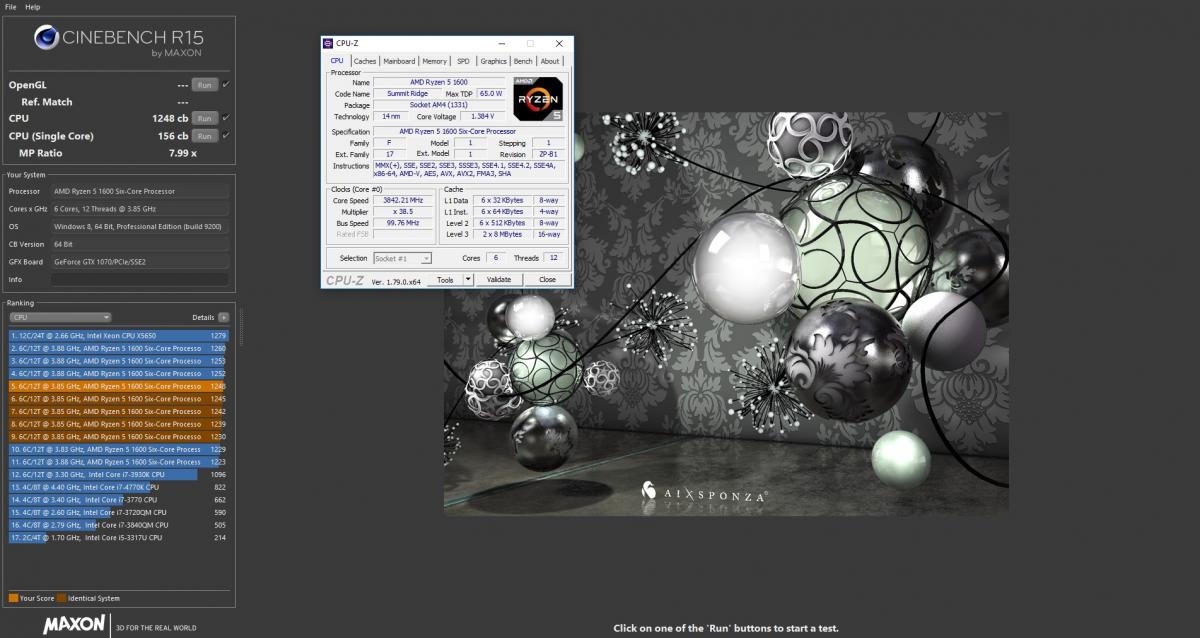Click the AMD Ryzen 5 badge in CPU-Z
The width and height of the screenshot is (1200, 638).
(538, 98)
